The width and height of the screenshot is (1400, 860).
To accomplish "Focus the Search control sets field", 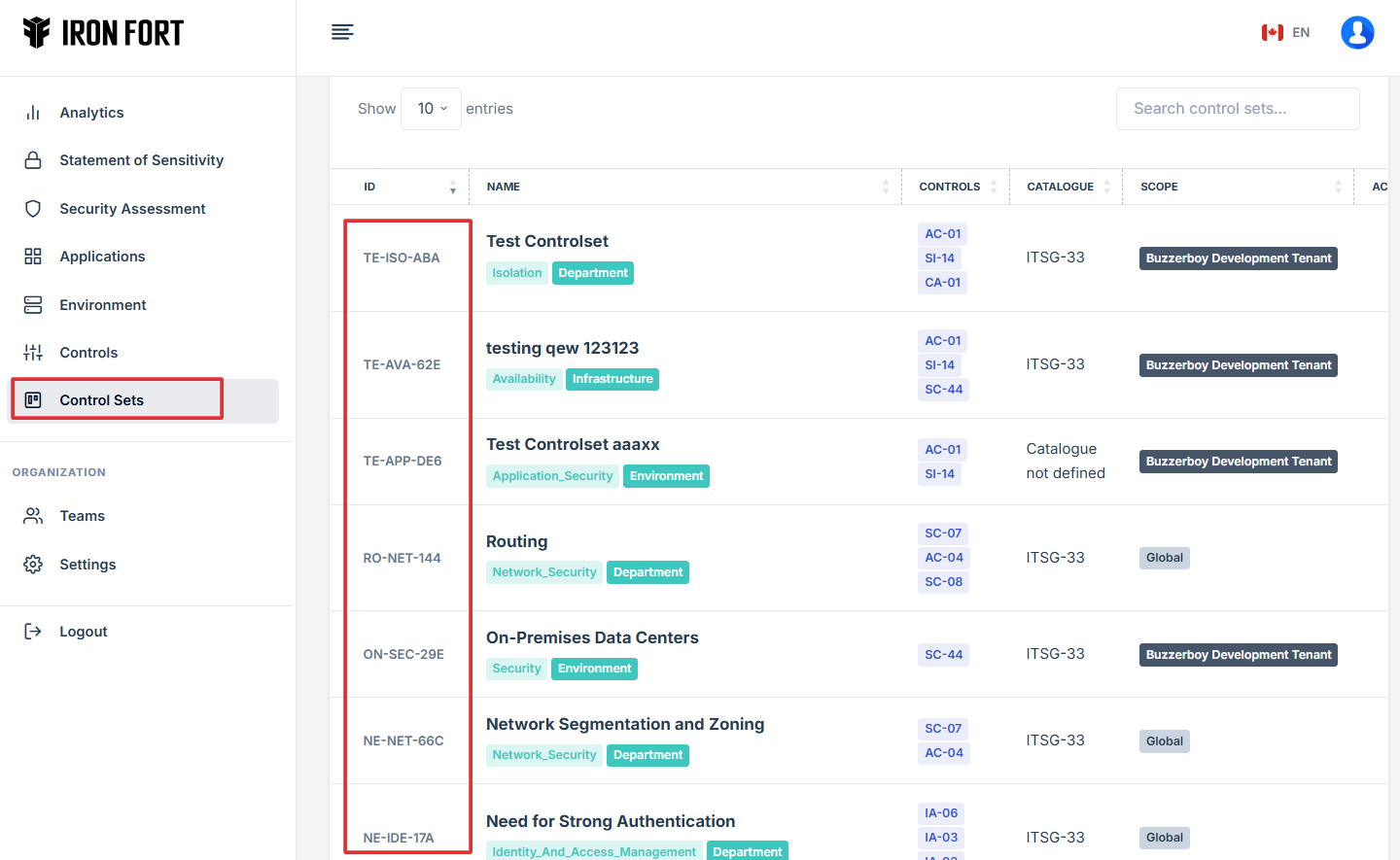I will pos(1237,109).
